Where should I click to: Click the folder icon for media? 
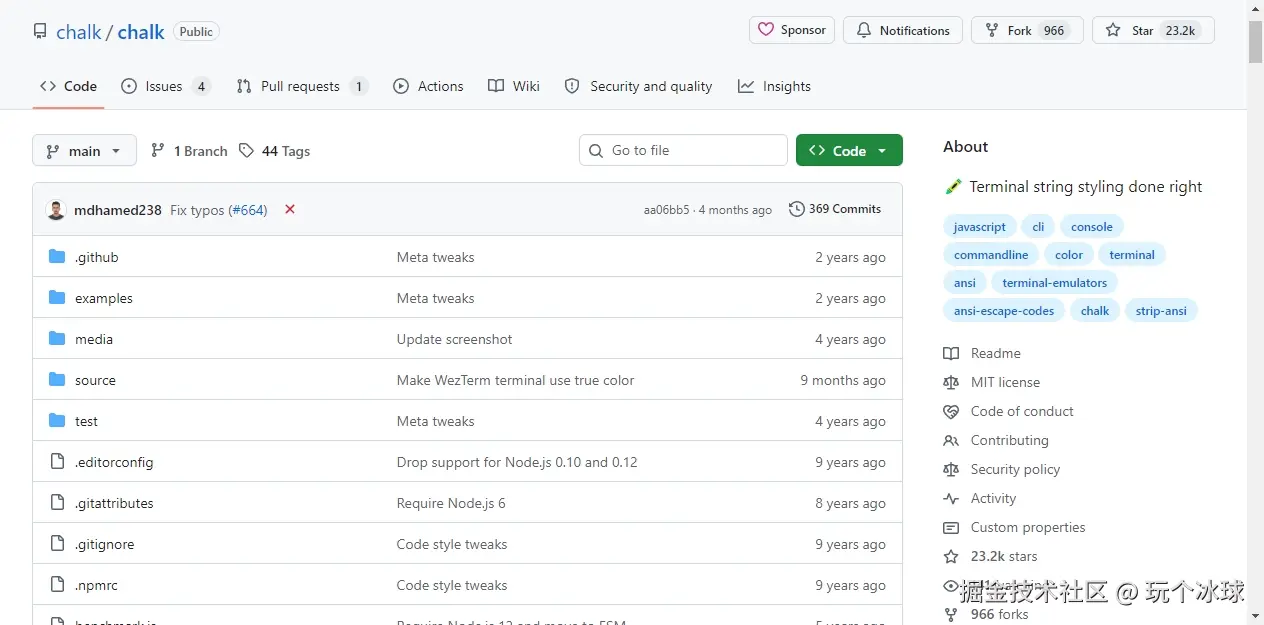57,339
